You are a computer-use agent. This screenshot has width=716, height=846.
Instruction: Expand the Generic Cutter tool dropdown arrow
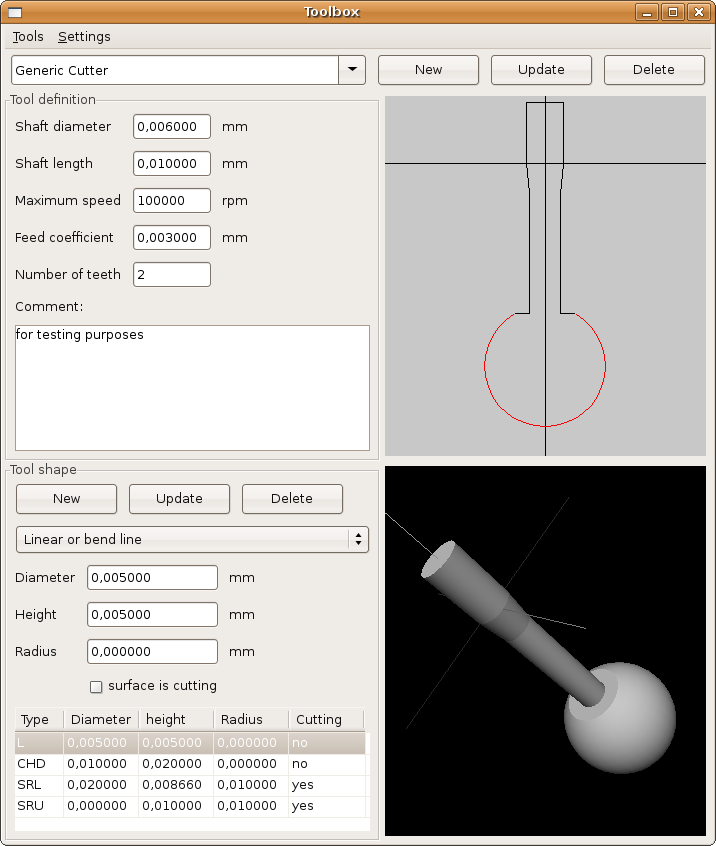pyautogui.click(x=352, y=70)
